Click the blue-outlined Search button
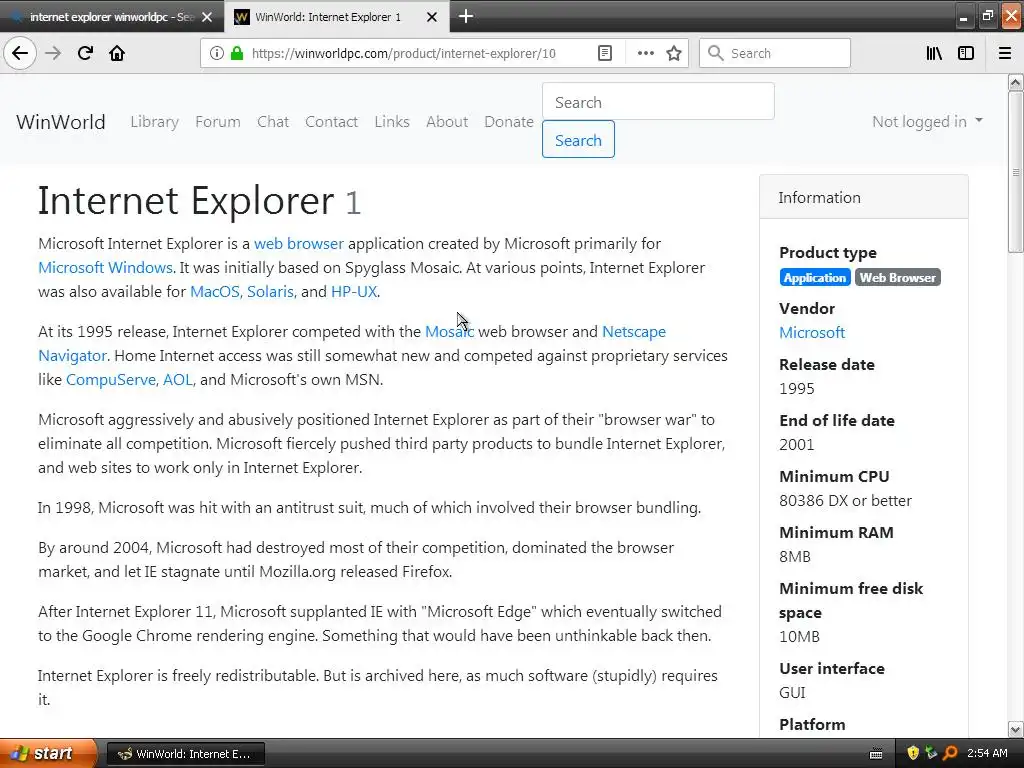This screenshot has height=768, width=1024. [x=578, y=140]
